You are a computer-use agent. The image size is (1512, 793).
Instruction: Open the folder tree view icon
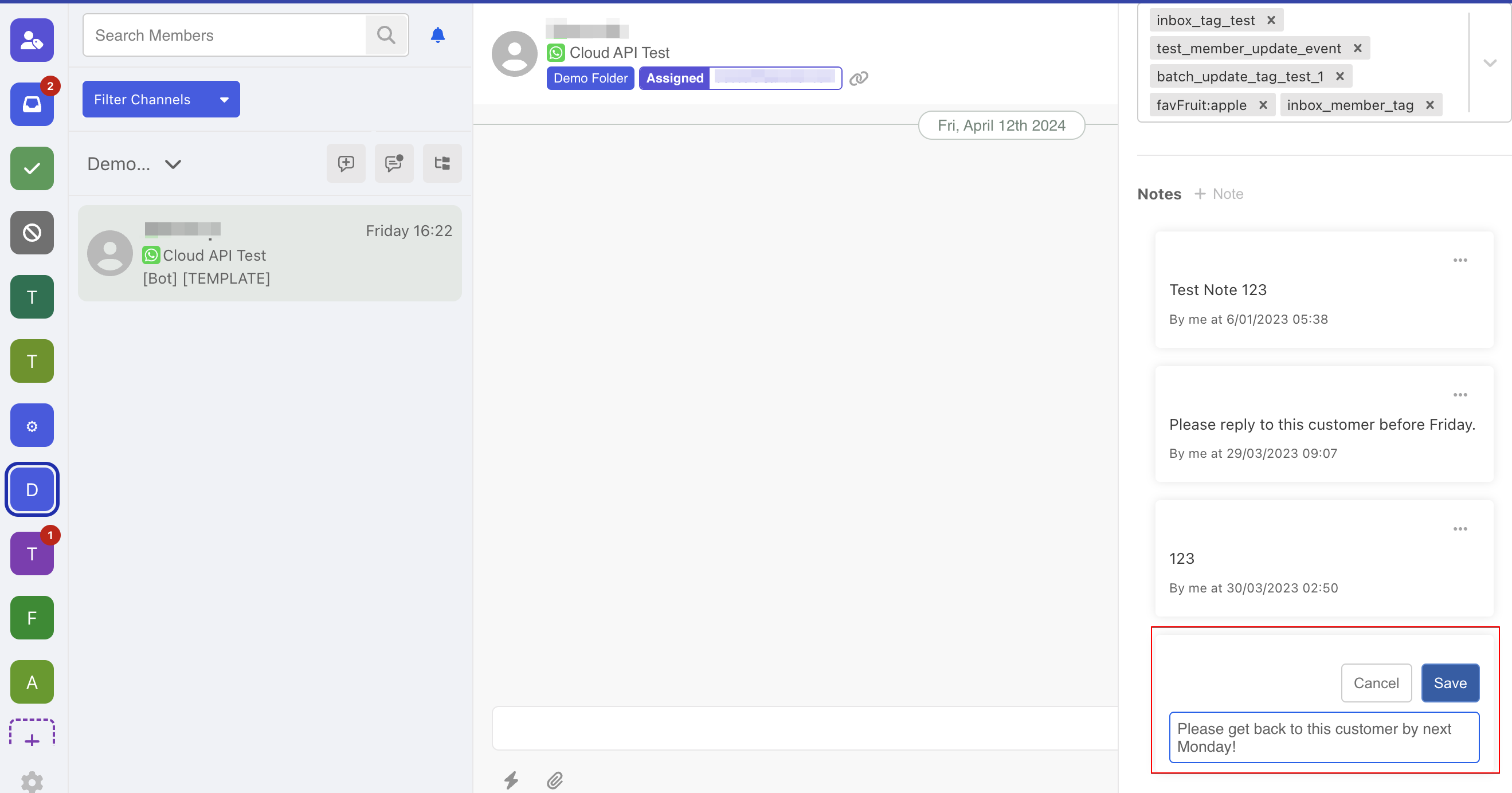tap(442, 163)
